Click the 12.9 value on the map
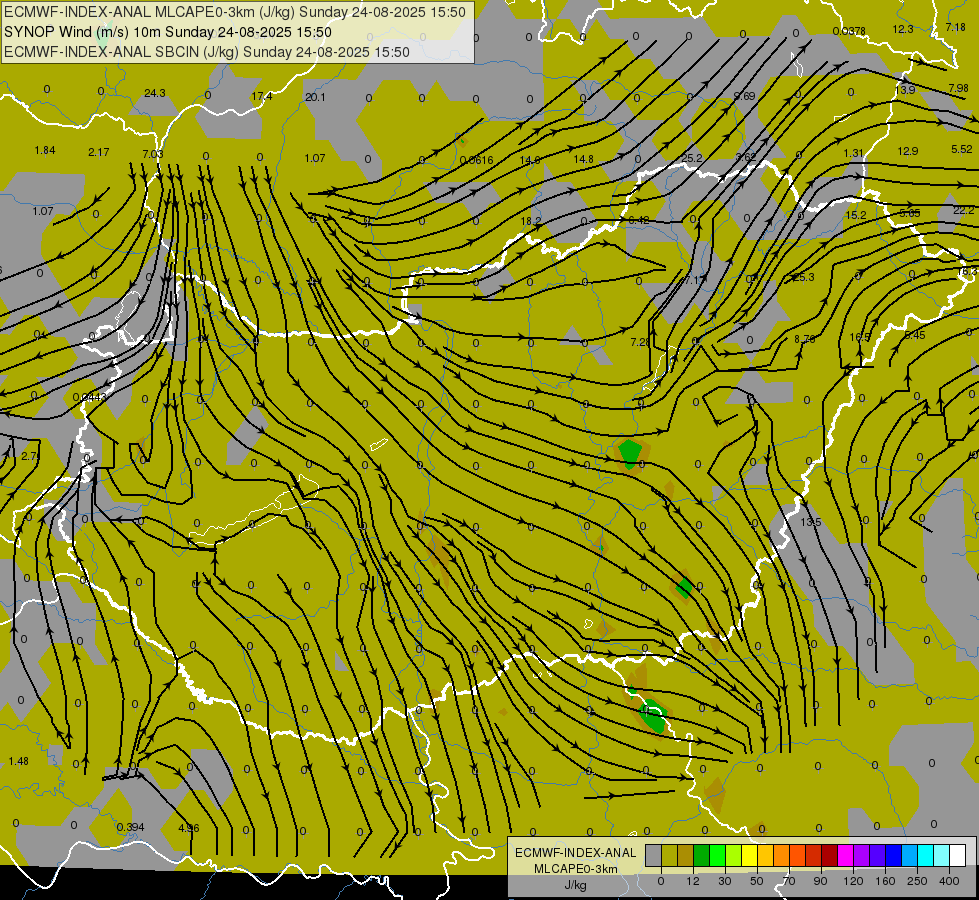The width and height of the screenshot is (979, 900). point(908,151)
